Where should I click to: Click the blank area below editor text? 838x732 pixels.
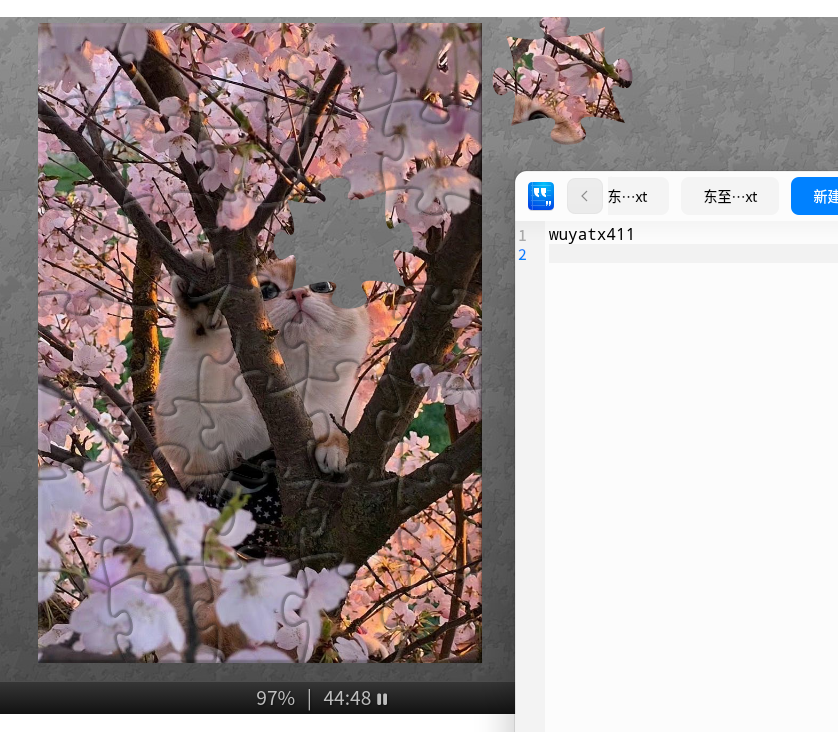[690, 480]
